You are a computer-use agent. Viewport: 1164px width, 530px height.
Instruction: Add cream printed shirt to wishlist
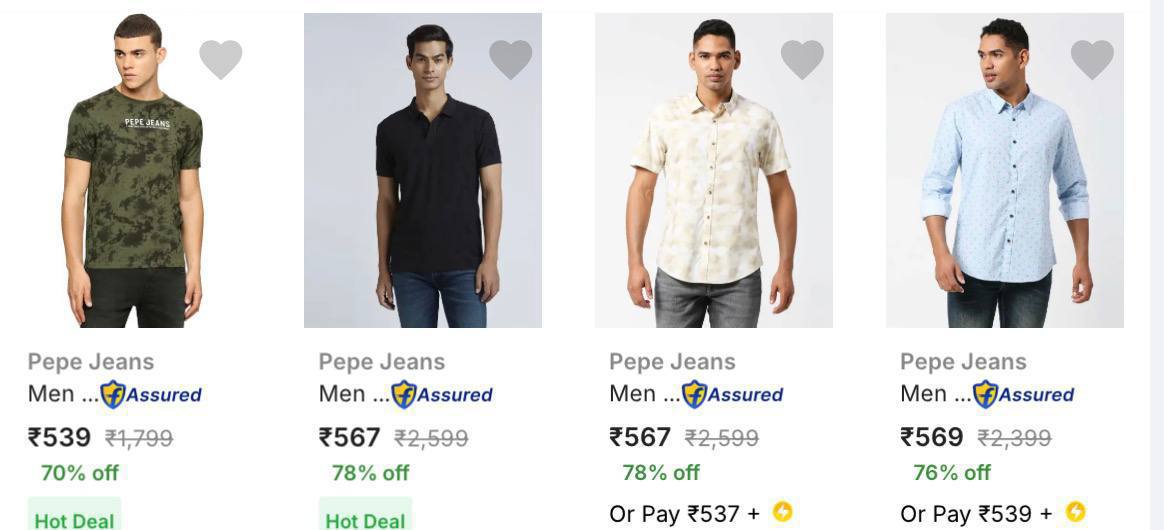click(802, 59)
